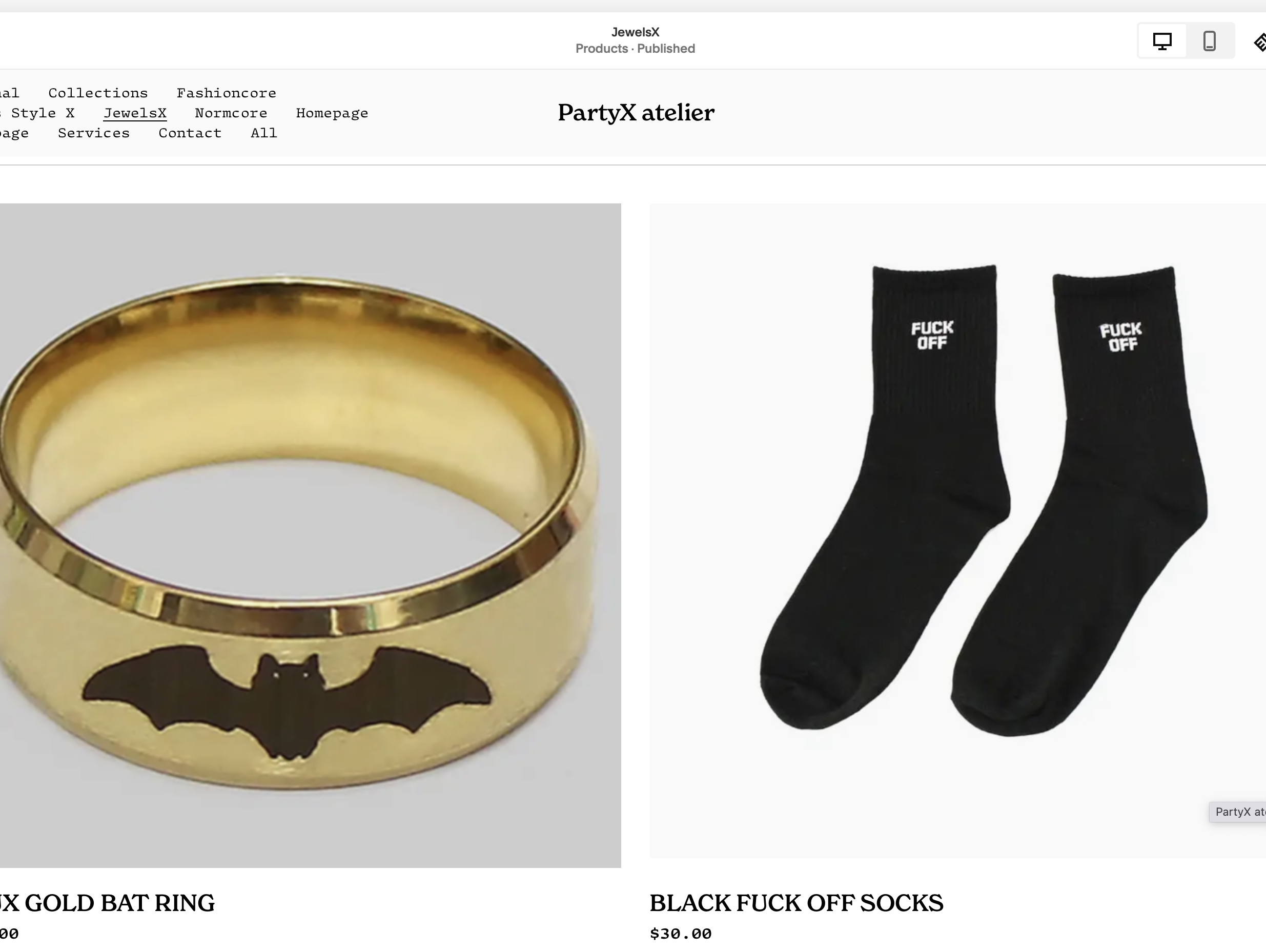Image resolution: width=1266 pixels, height=952 pixels.
Task: Open the Contact navigation link
Action: (x=190, y=133)
